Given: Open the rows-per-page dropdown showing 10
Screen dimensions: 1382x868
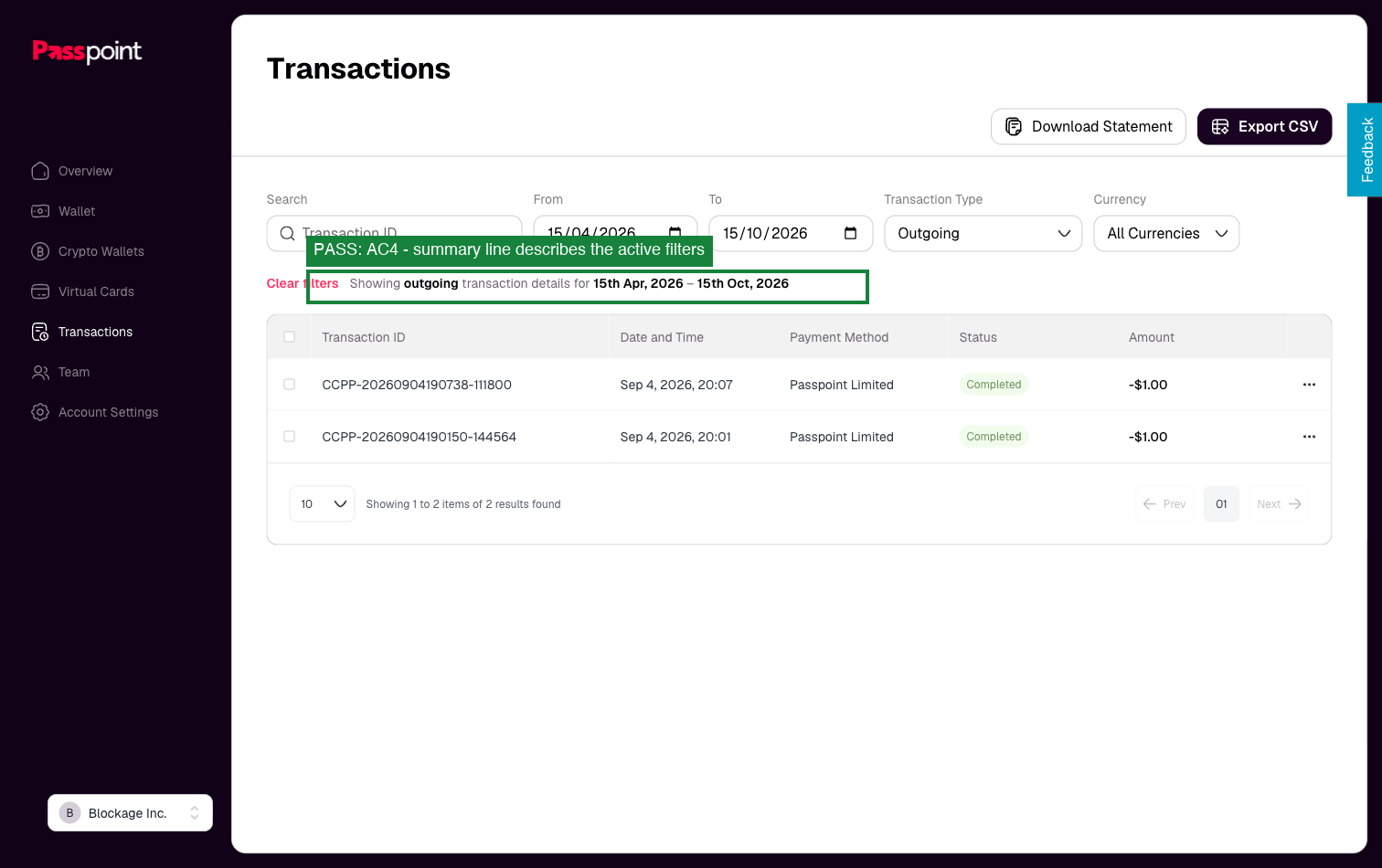Looking at the screenshot, I should click(x=323, y=504).
